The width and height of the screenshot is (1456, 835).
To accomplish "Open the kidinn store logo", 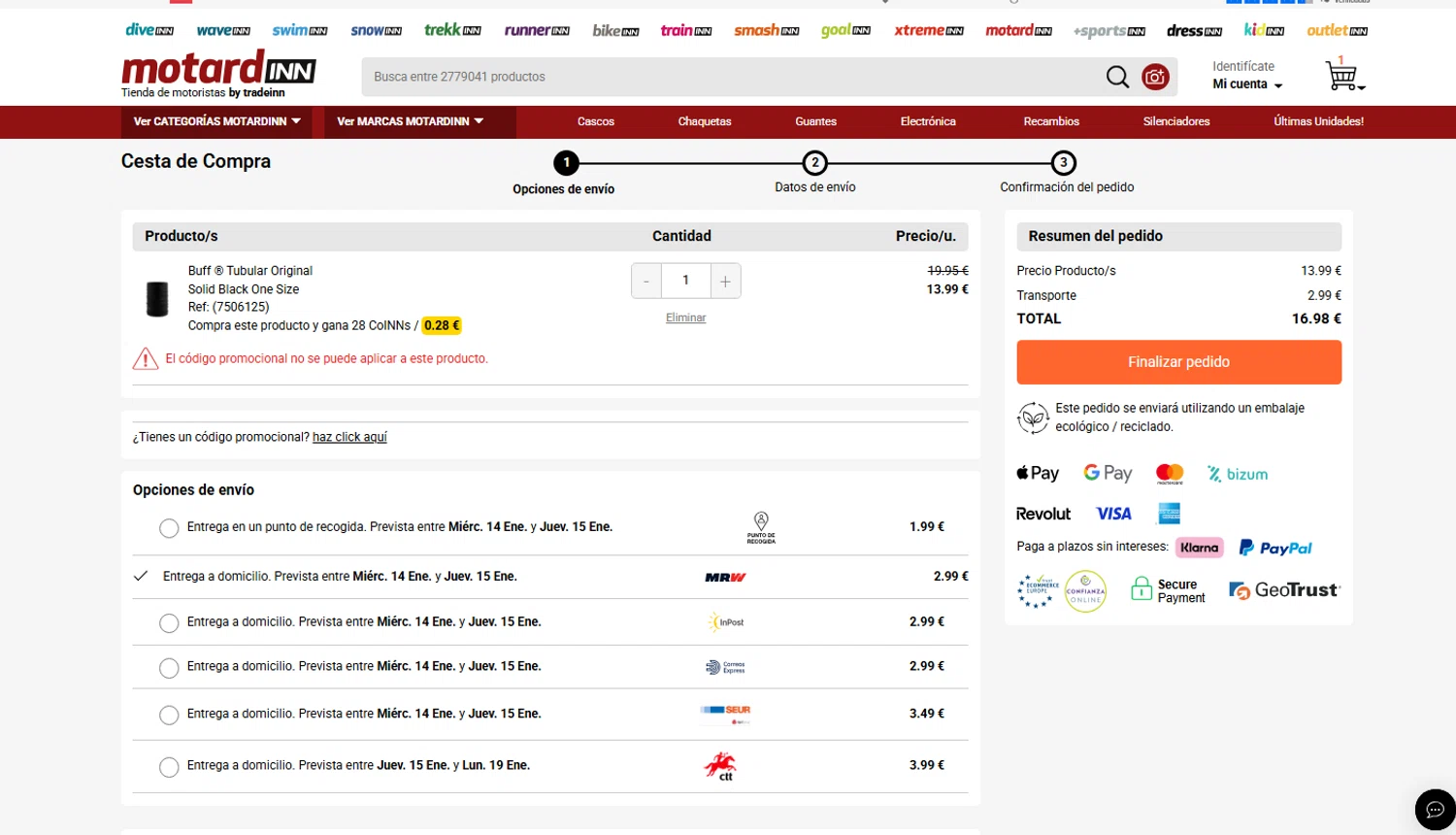I will (1264, 30).
